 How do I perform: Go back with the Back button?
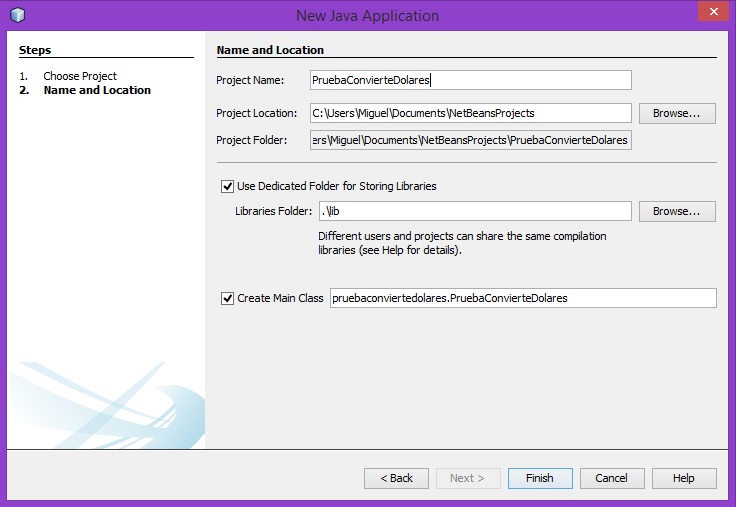[x=396, y=478]
